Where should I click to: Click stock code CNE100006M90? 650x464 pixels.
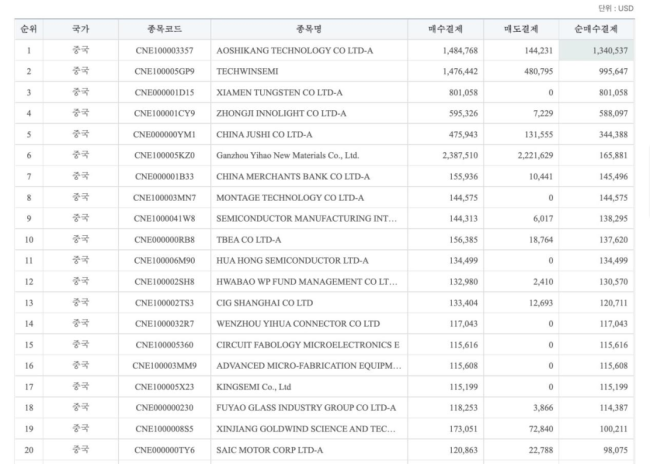coord(164,260)
